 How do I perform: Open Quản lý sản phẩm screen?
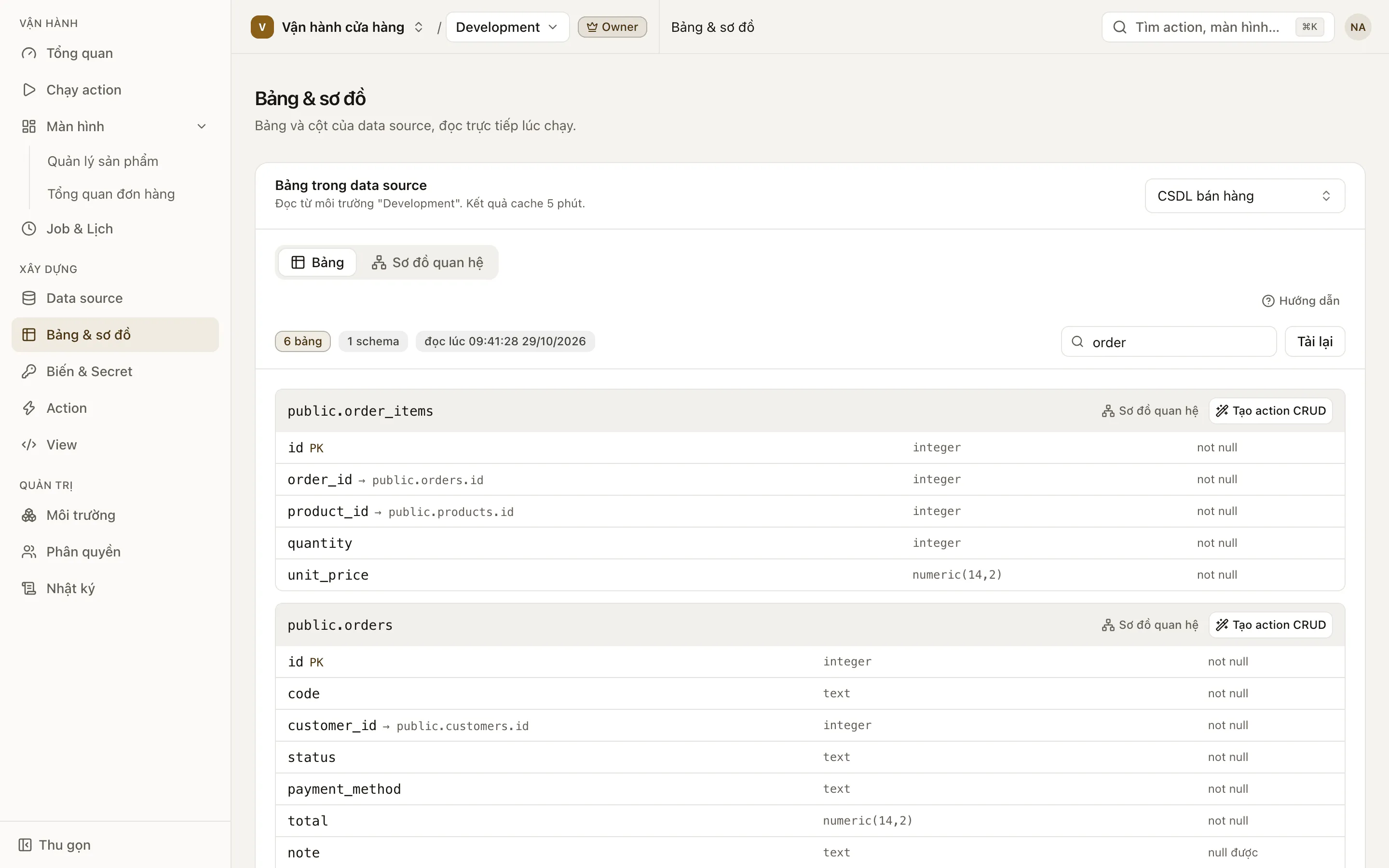pyautogui.click(x=103, y=162)
